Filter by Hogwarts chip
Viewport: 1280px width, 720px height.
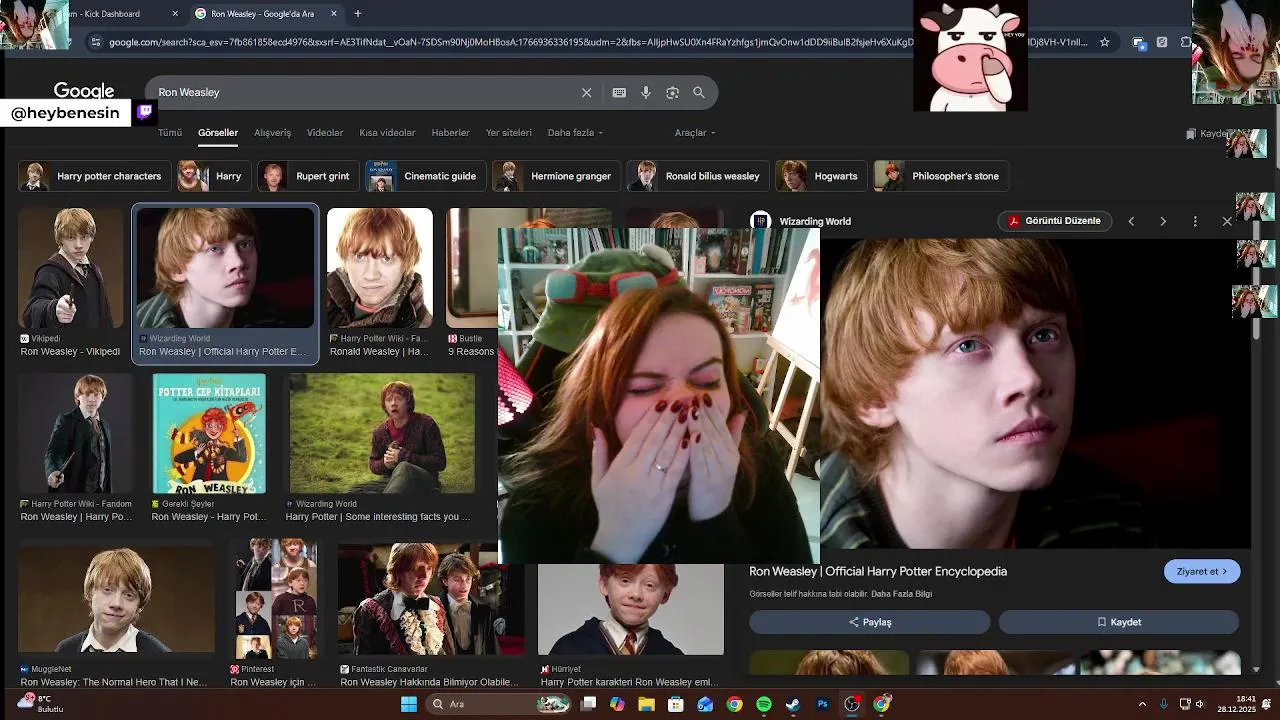pos(821,176)
